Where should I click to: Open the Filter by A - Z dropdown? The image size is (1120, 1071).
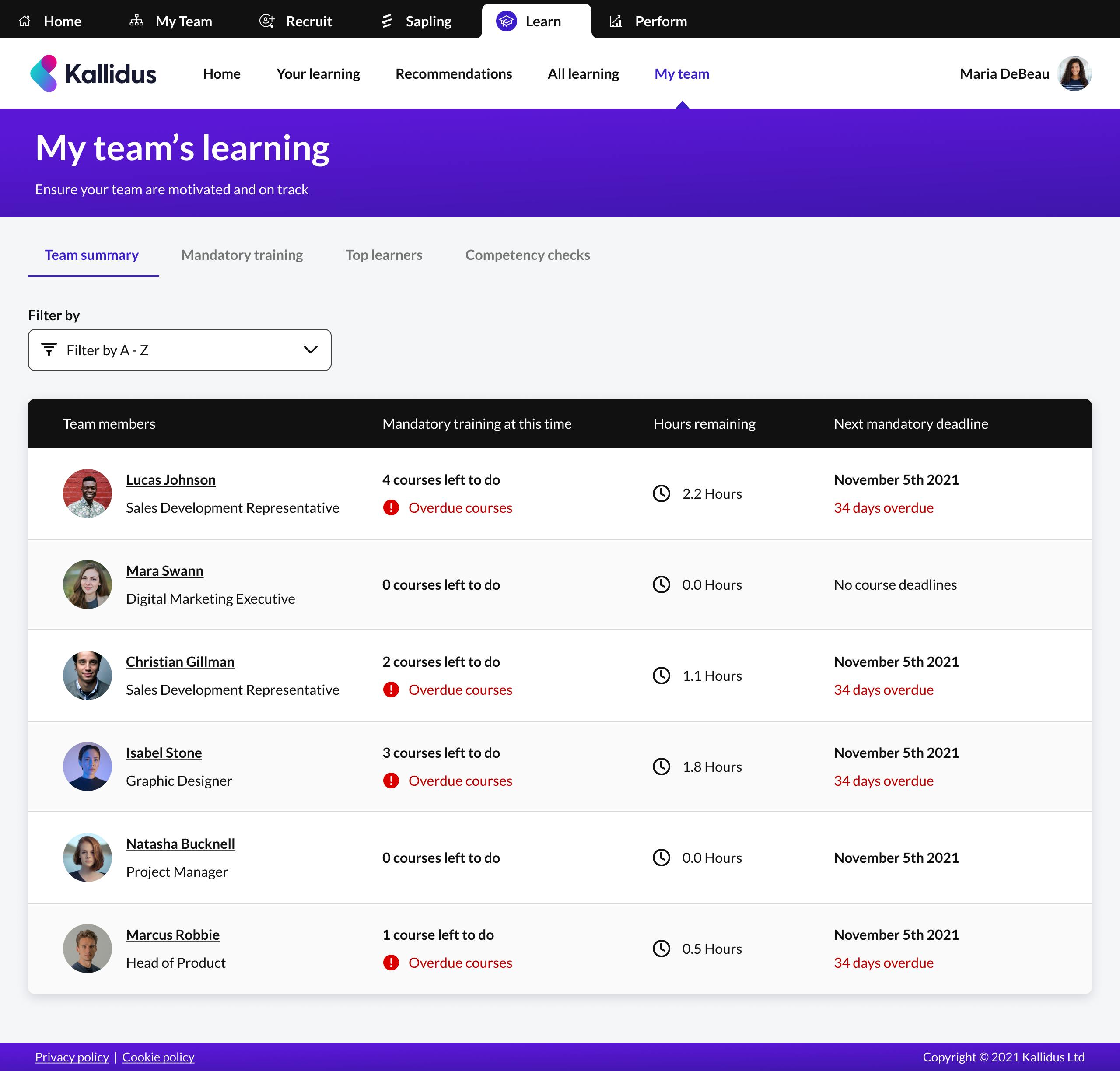pyautogui.click(x=179, y=350)
